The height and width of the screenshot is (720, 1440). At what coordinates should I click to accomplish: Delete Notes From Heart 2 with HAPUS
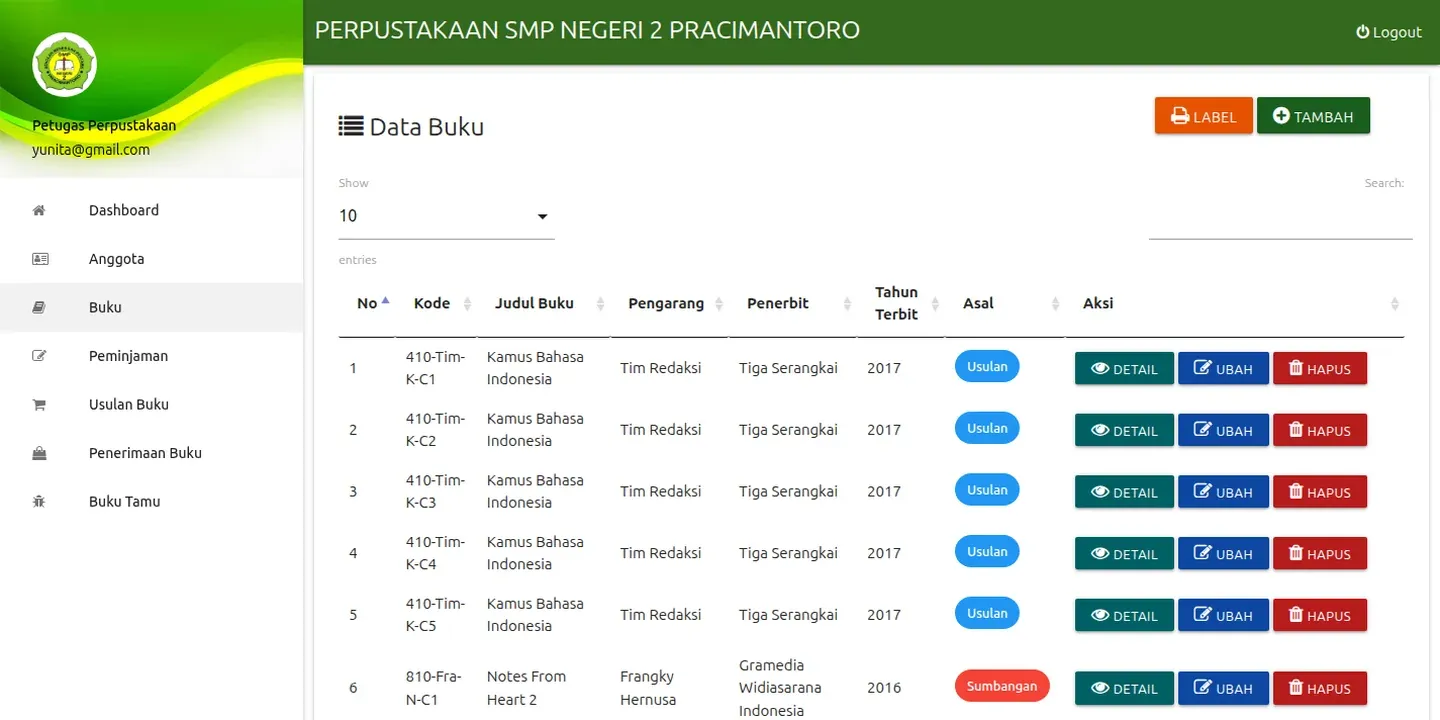point(1320,688)
